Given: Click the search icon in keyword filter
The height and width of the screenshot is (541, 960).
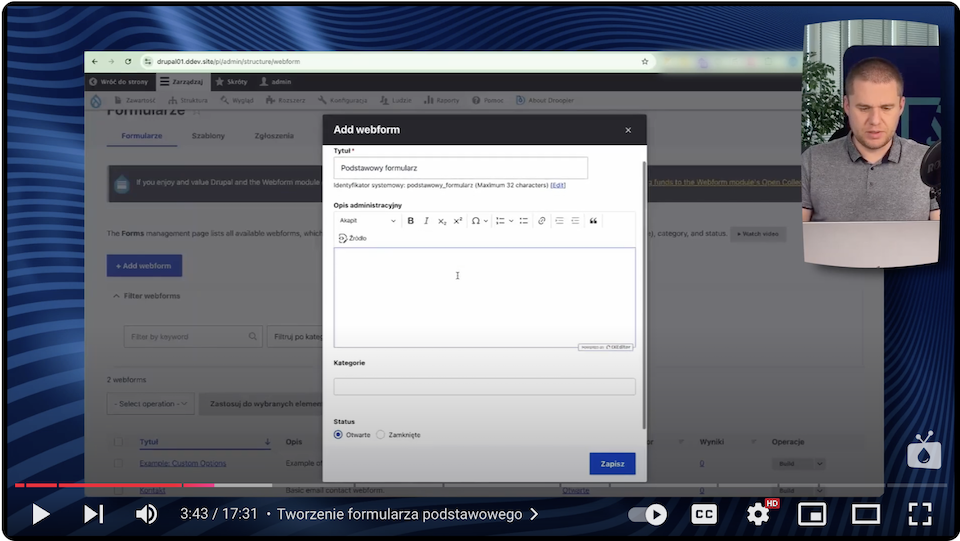Looking at the screenshot, I should pos(252,337).
